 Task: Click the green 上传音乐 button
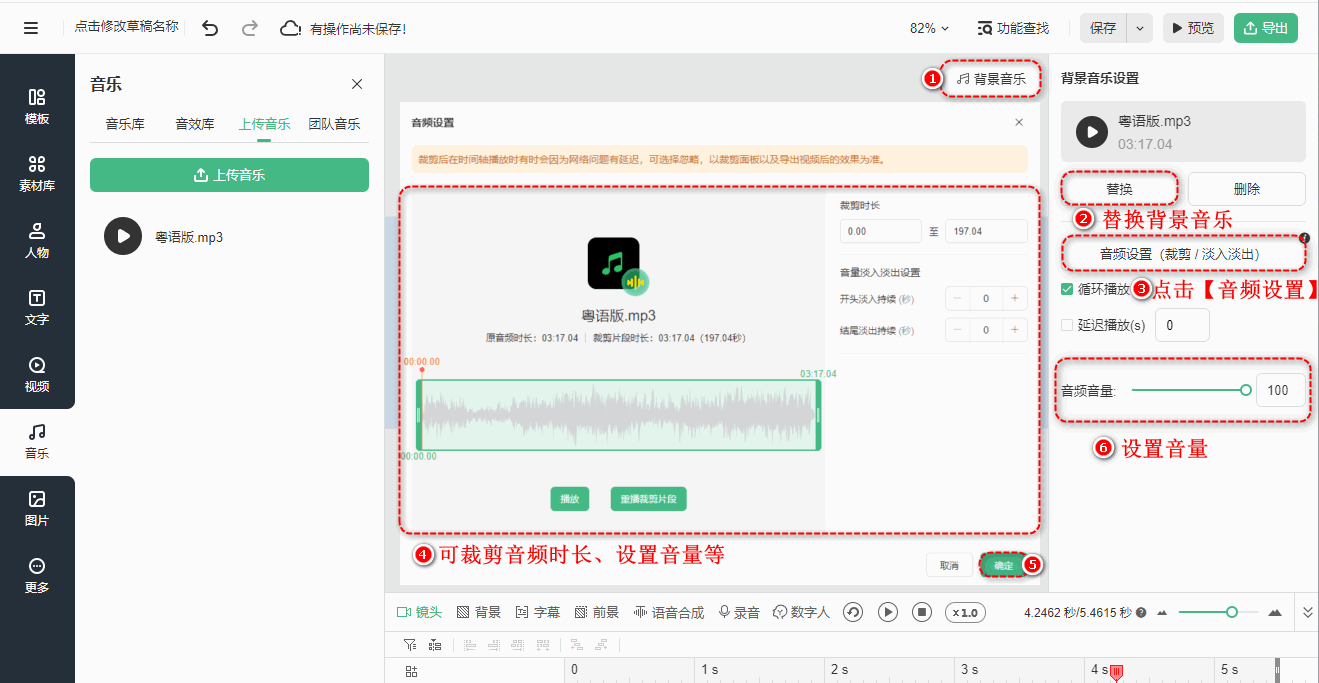click(229, 175)
